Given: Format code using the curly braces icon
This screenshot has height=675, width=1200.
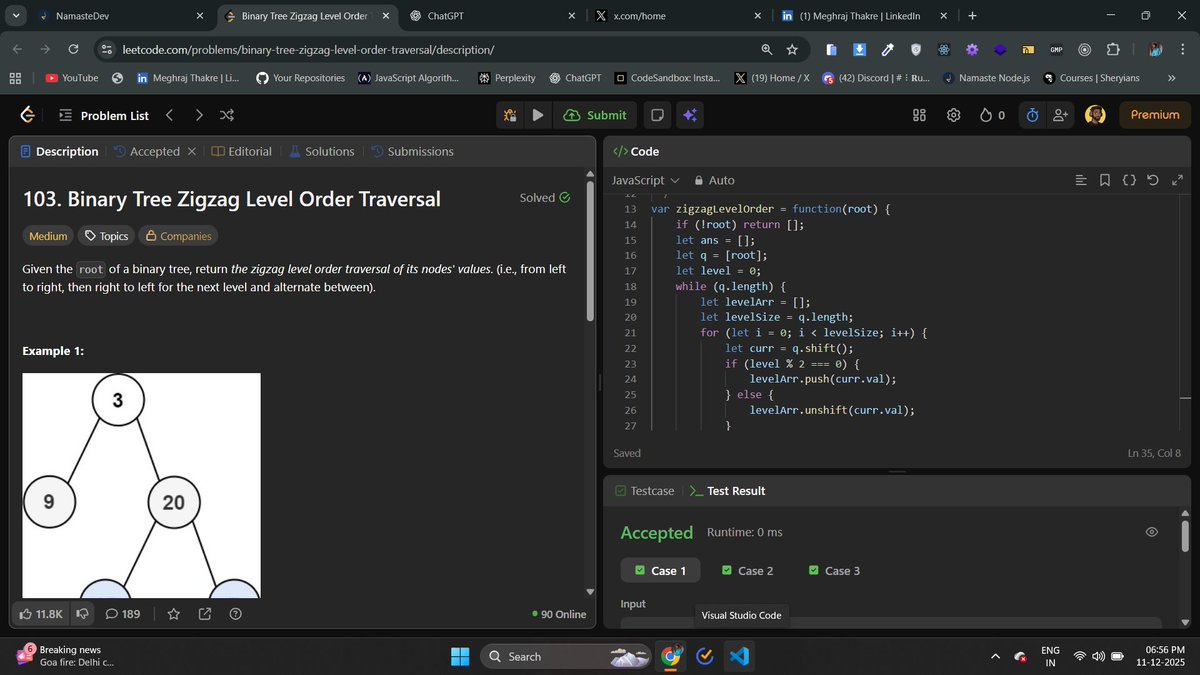Looking at the screenshot, I should [1129, 180].
